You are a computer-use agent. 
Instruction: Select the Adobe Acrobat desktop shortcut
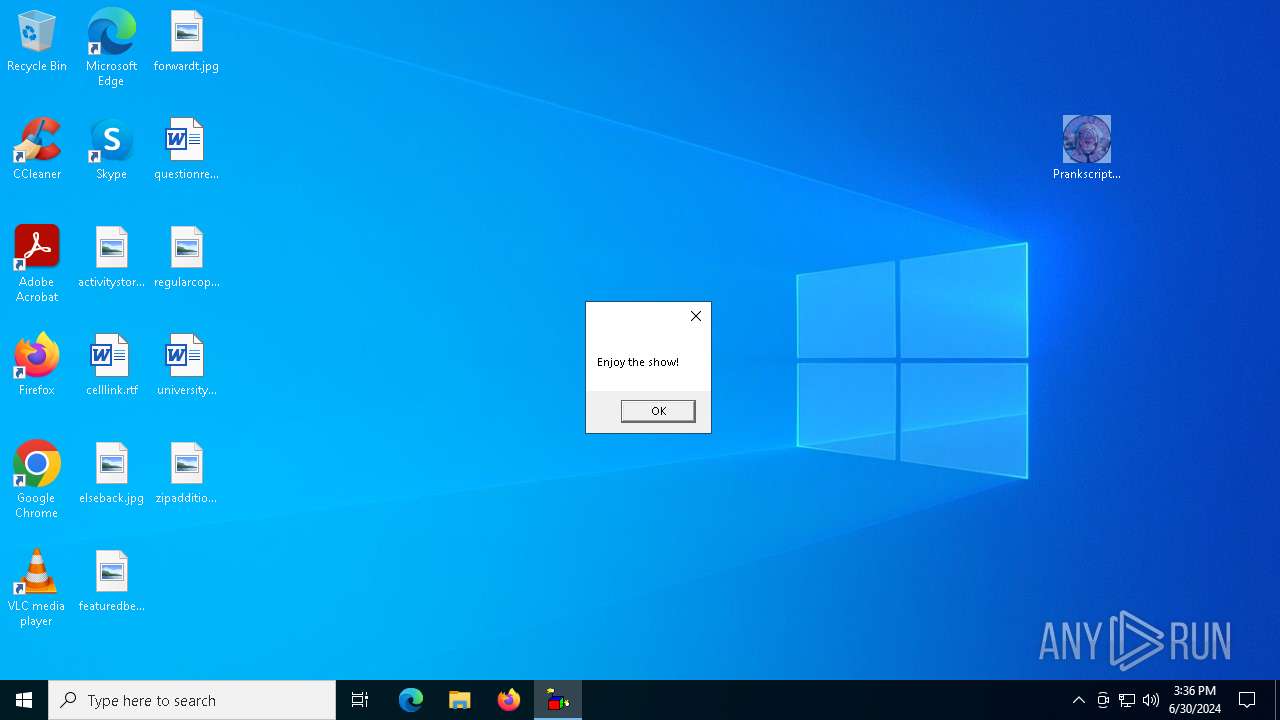point(37,264)
